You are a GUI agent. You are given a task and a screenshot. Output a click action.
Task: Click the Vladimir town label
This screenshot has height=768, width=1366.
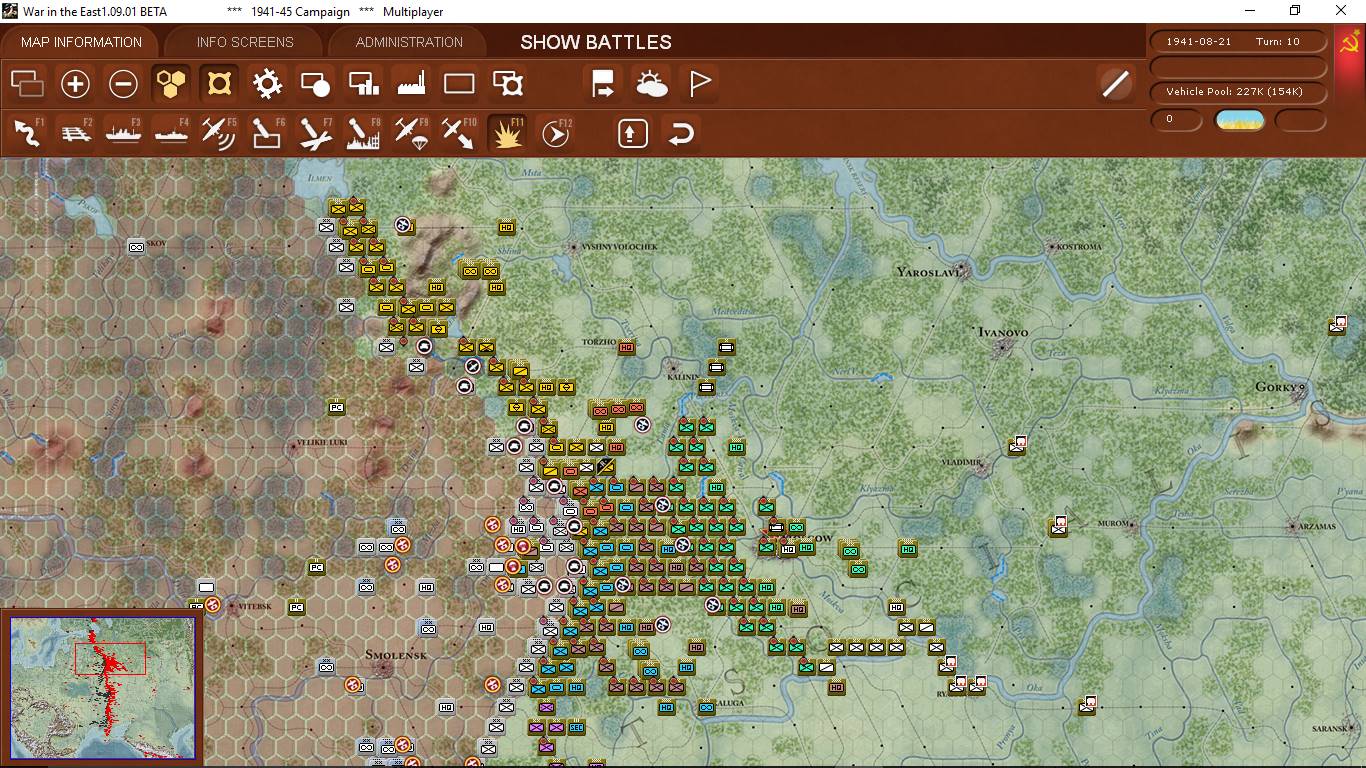pyautogui.click(x=962, y=462)
